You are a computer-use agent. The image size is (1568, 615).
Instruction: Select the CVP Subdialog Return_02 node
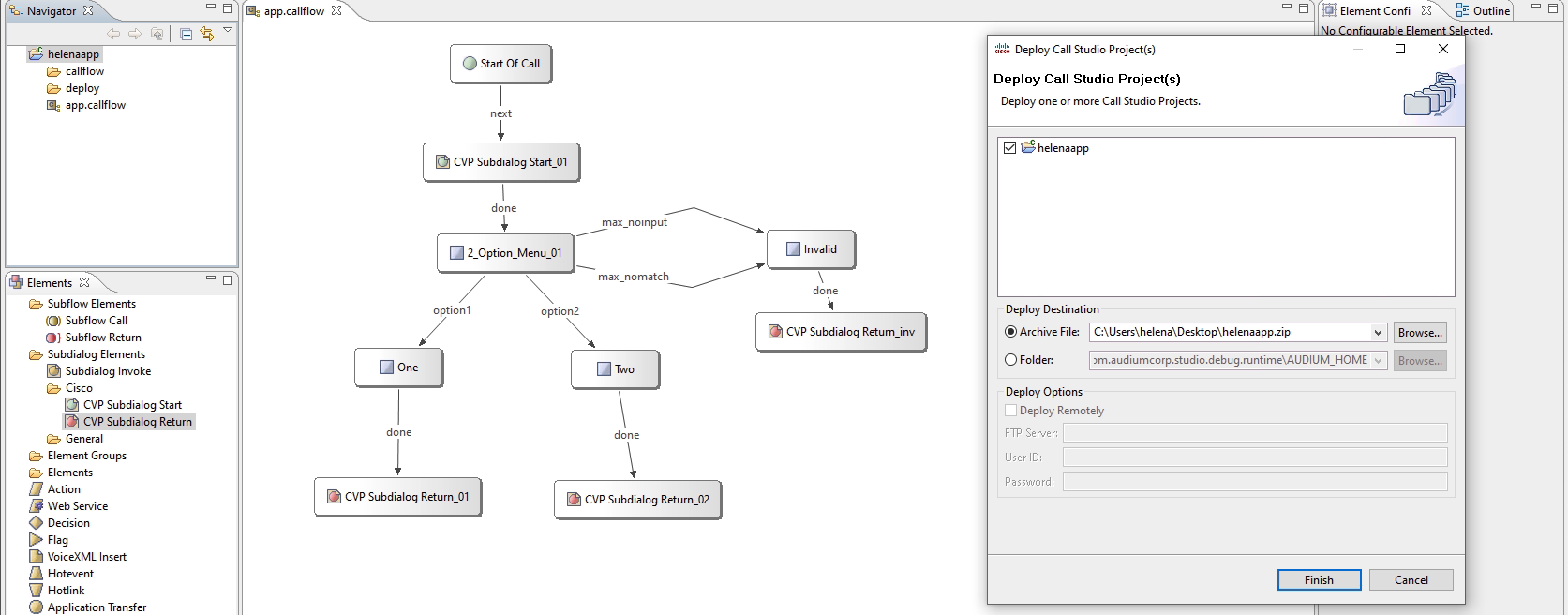637,500
